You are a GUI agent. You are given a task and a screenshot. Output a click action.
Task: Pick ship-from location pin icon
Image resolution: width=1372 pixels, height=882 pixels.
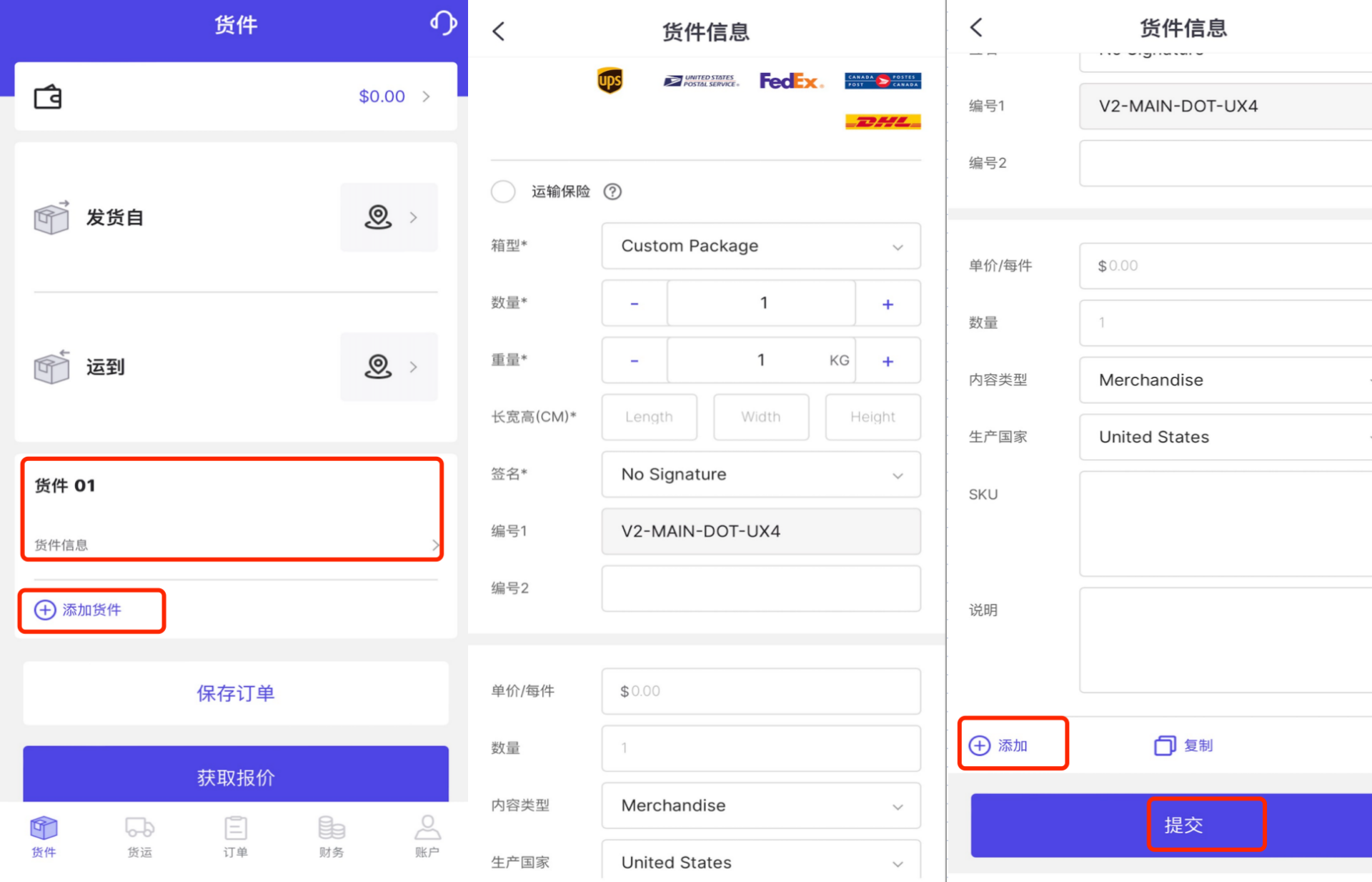(378, 217)
